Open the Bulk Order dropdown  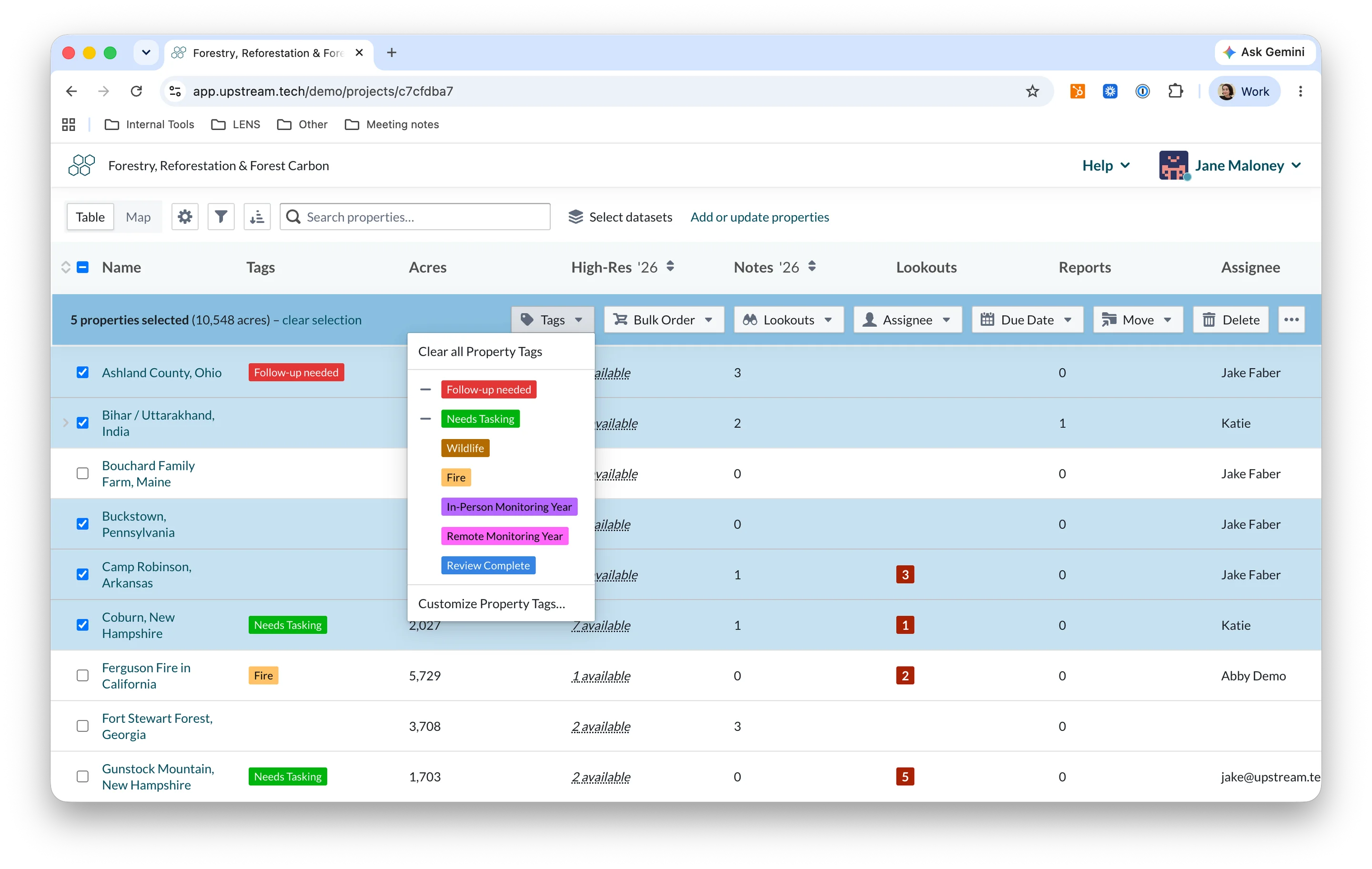click(x=664, y=320)
